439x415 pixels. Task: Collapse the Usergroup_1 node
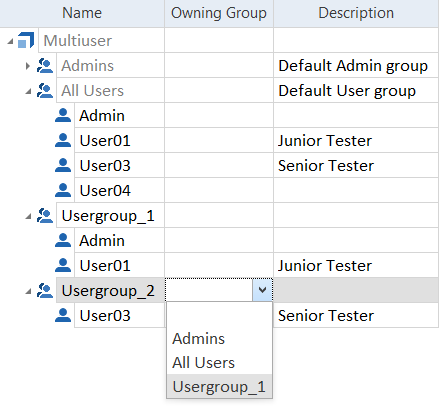pyautogui.click(x=28, y=216)
